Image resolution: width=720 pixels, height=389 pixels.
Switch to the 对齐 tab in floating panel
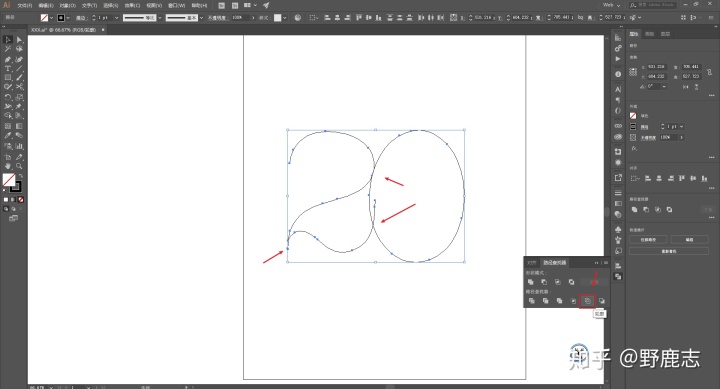click(532, 263)
